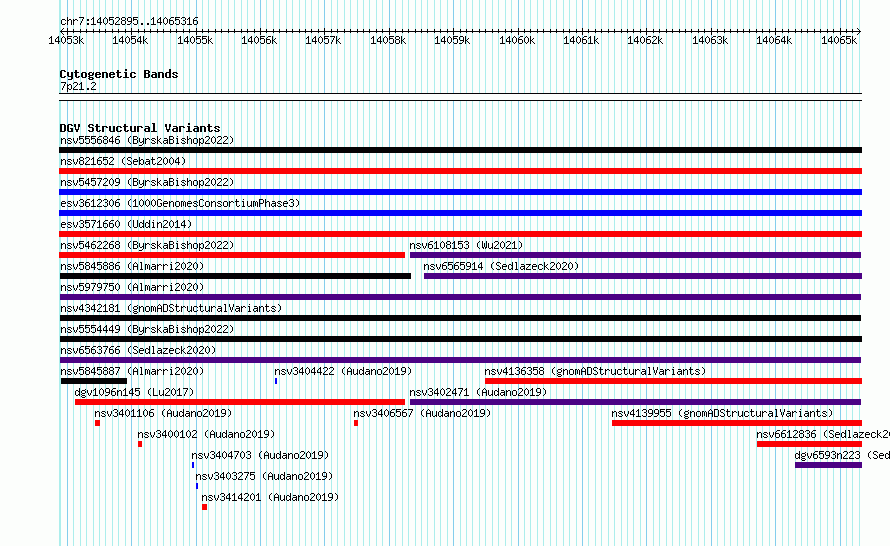Viewport: 890px width, 546px height.
Task: Select the black bar under nsv5554449
Action: click(460, 339)
